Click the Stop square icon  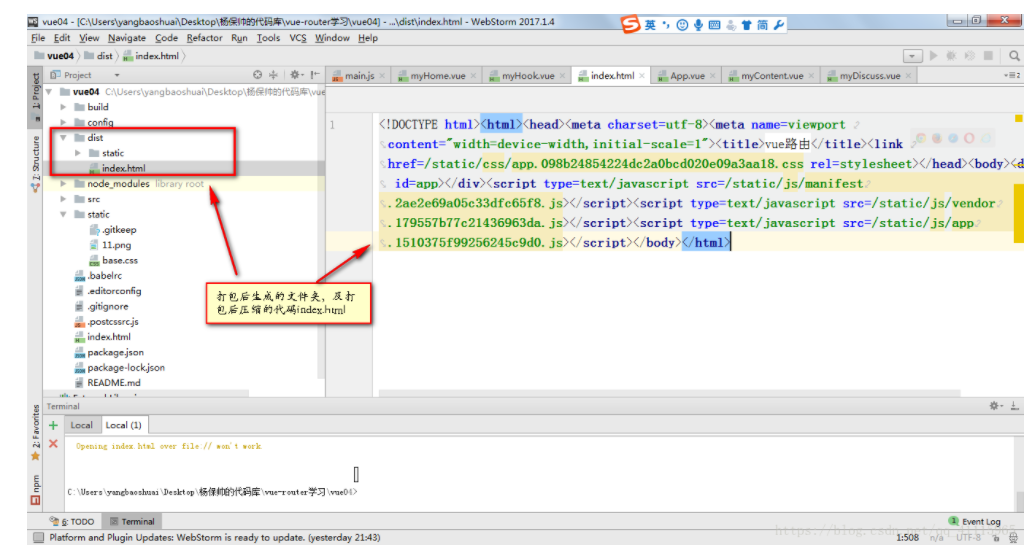tap(988, 56)
